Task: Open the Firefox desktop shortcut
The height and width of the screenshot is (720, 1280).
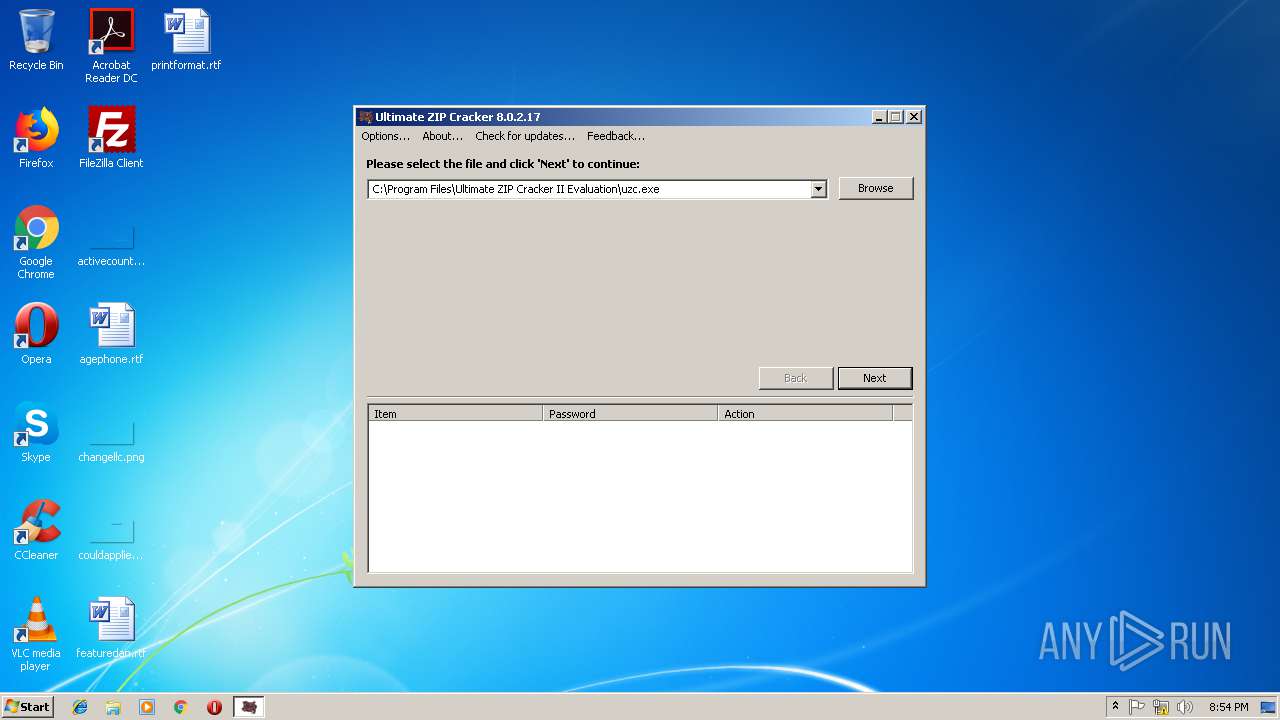Action: pyautogui.click(x=36, y=138)
